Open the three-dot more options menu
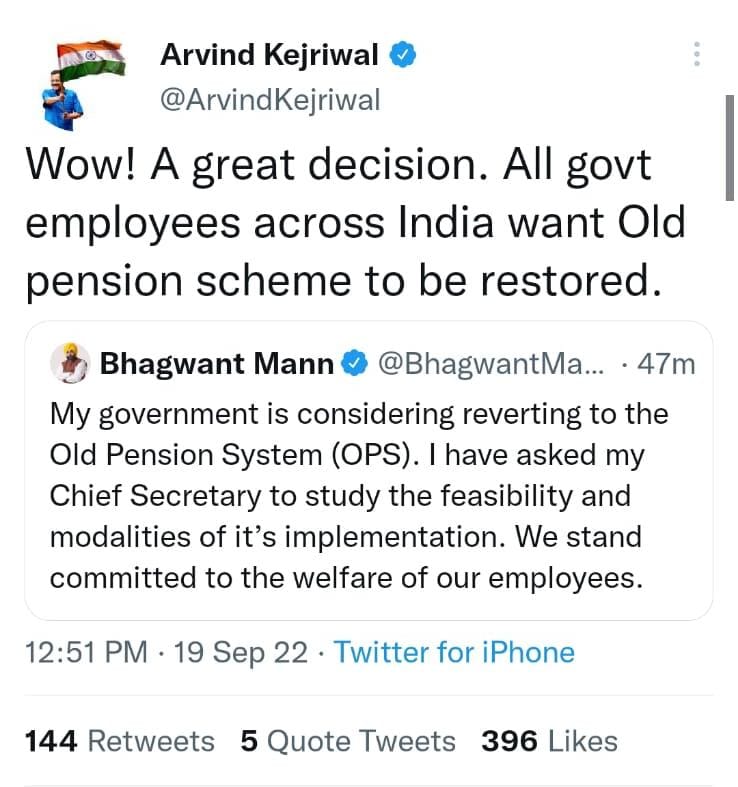738x787 pixels. pos(697,54)
